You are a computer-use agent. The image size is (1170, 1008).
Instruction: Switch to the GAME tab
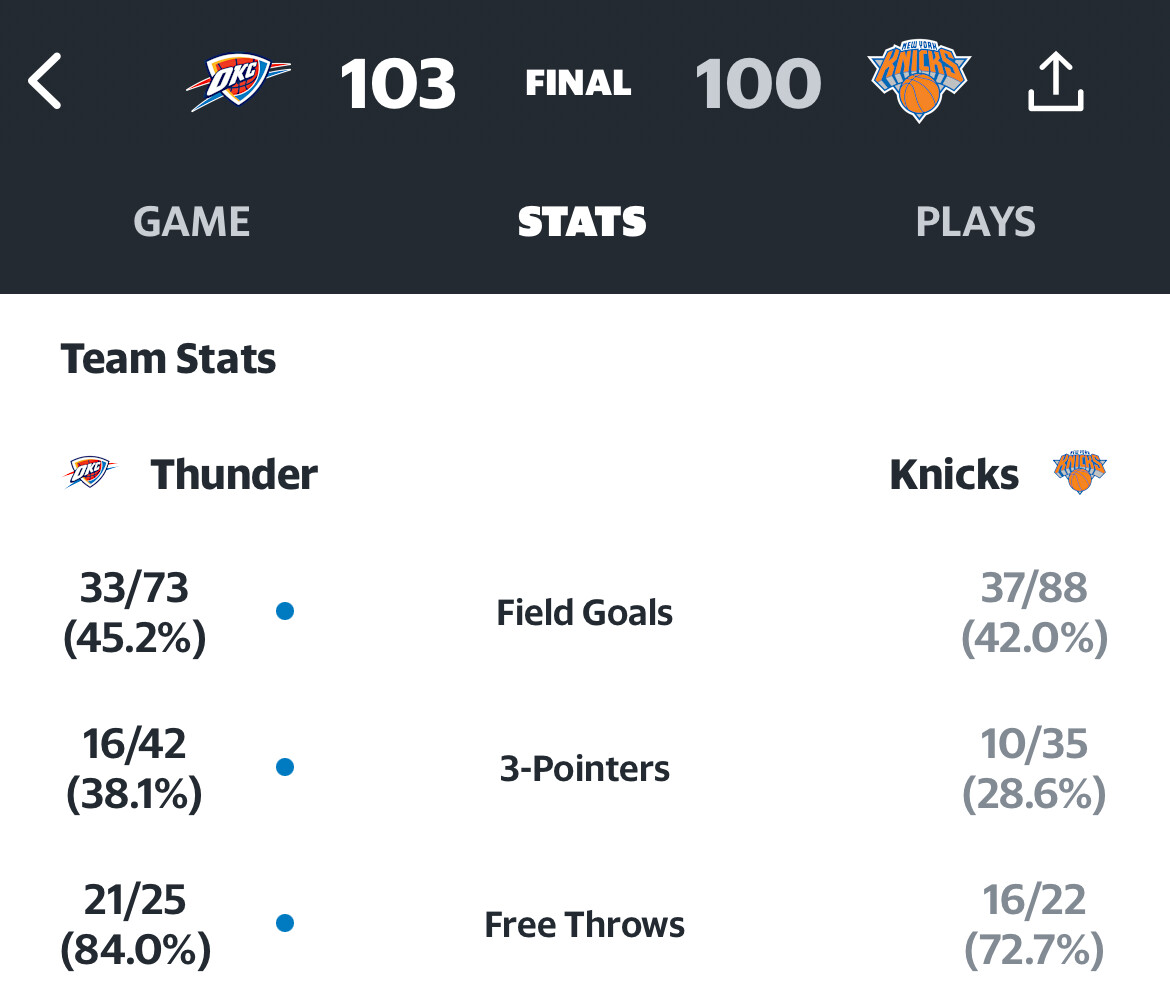pos(192,222)
